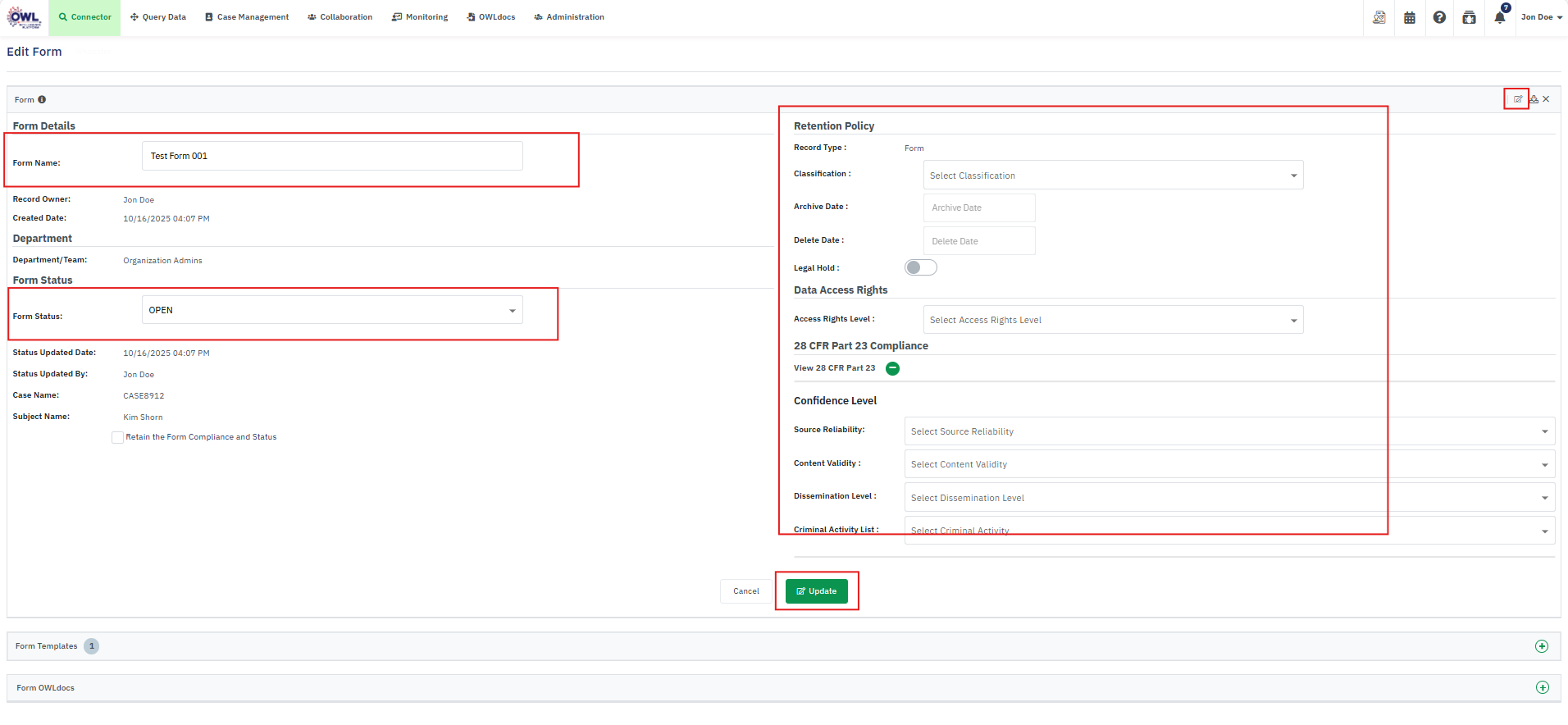Open the calendar icon in header
Viewport: 1568px width, 725px height.
coord(1410,17)
